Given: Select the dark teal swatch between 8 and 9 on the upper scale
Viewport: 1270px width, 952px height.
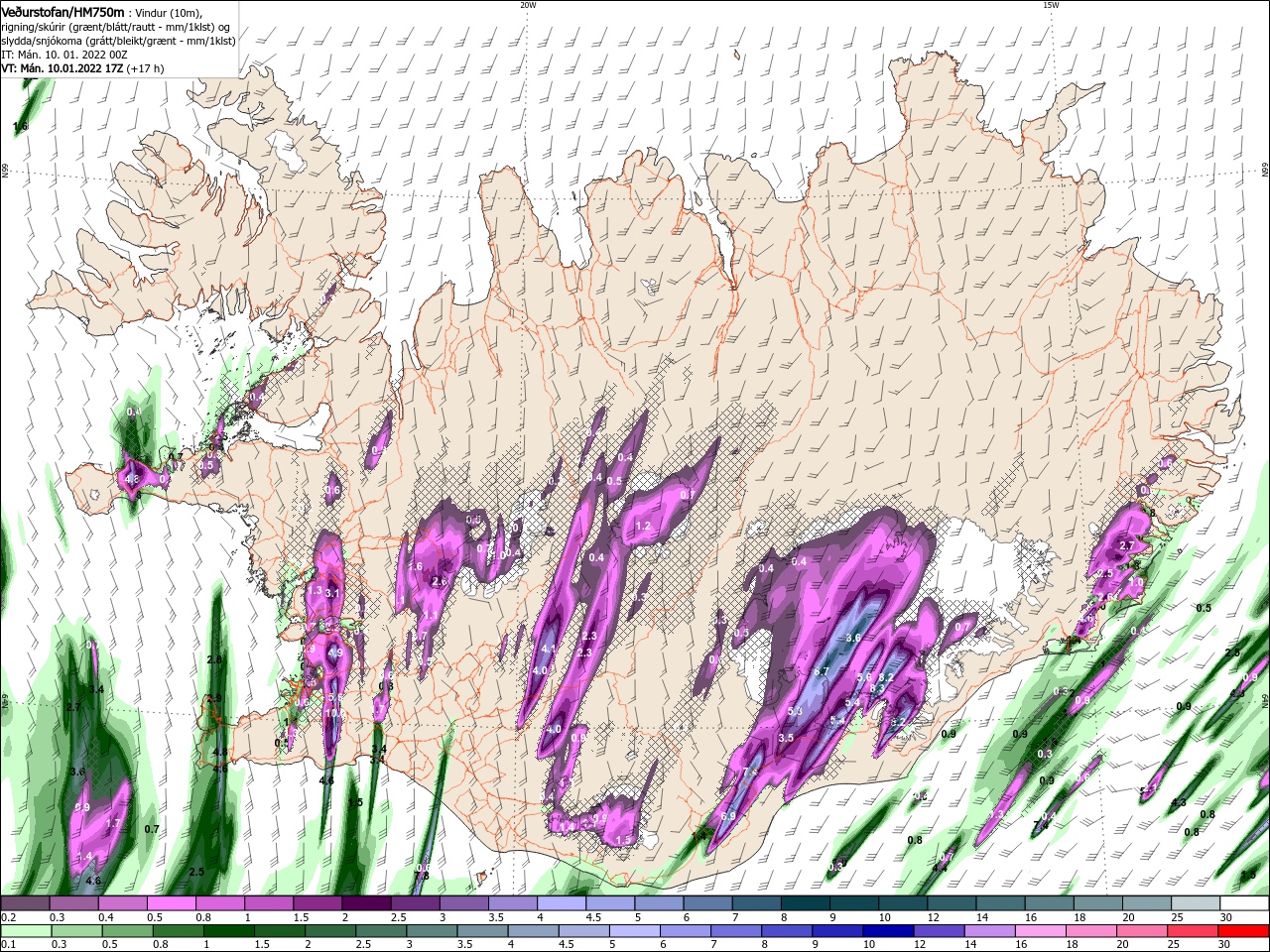Looking at the screenshot, I should 805,903.
